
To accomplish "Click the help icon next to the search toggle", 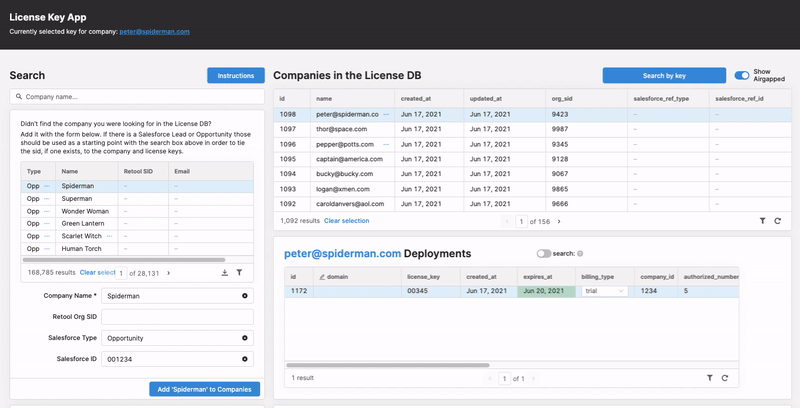I will [581, 254].
